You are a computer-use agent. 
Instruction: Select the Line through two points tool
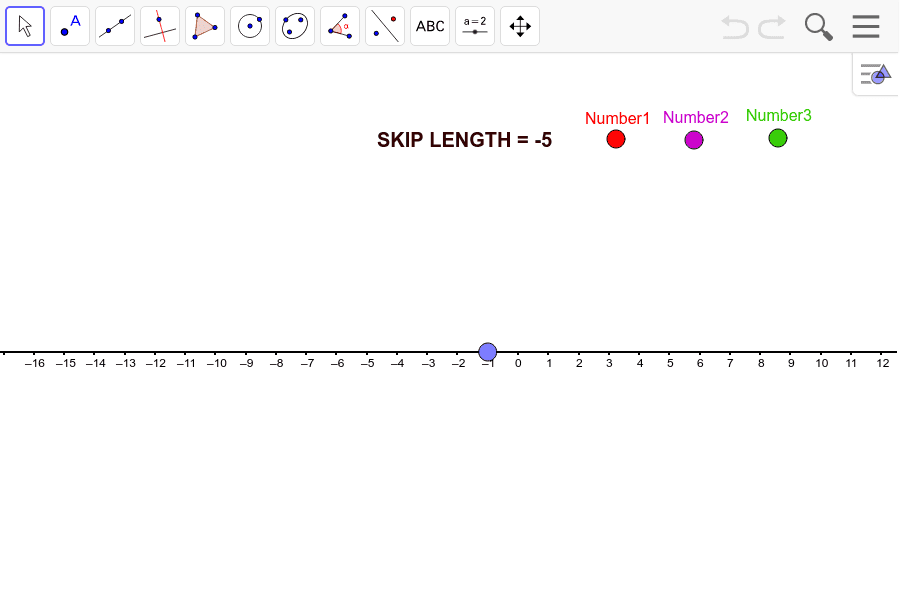point(115,26)
